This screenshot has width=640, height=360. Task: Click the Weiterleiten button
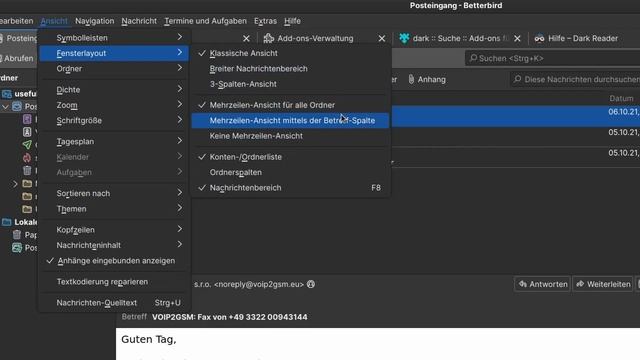pyautogui.click(x=603, y=284)
